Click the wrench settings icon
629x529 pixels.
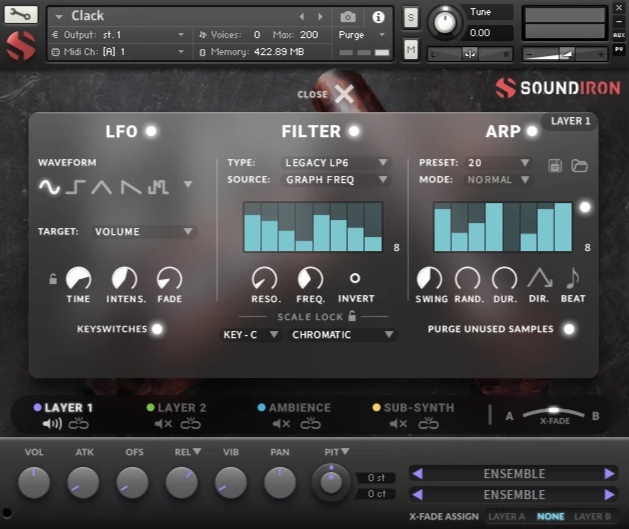21,15
